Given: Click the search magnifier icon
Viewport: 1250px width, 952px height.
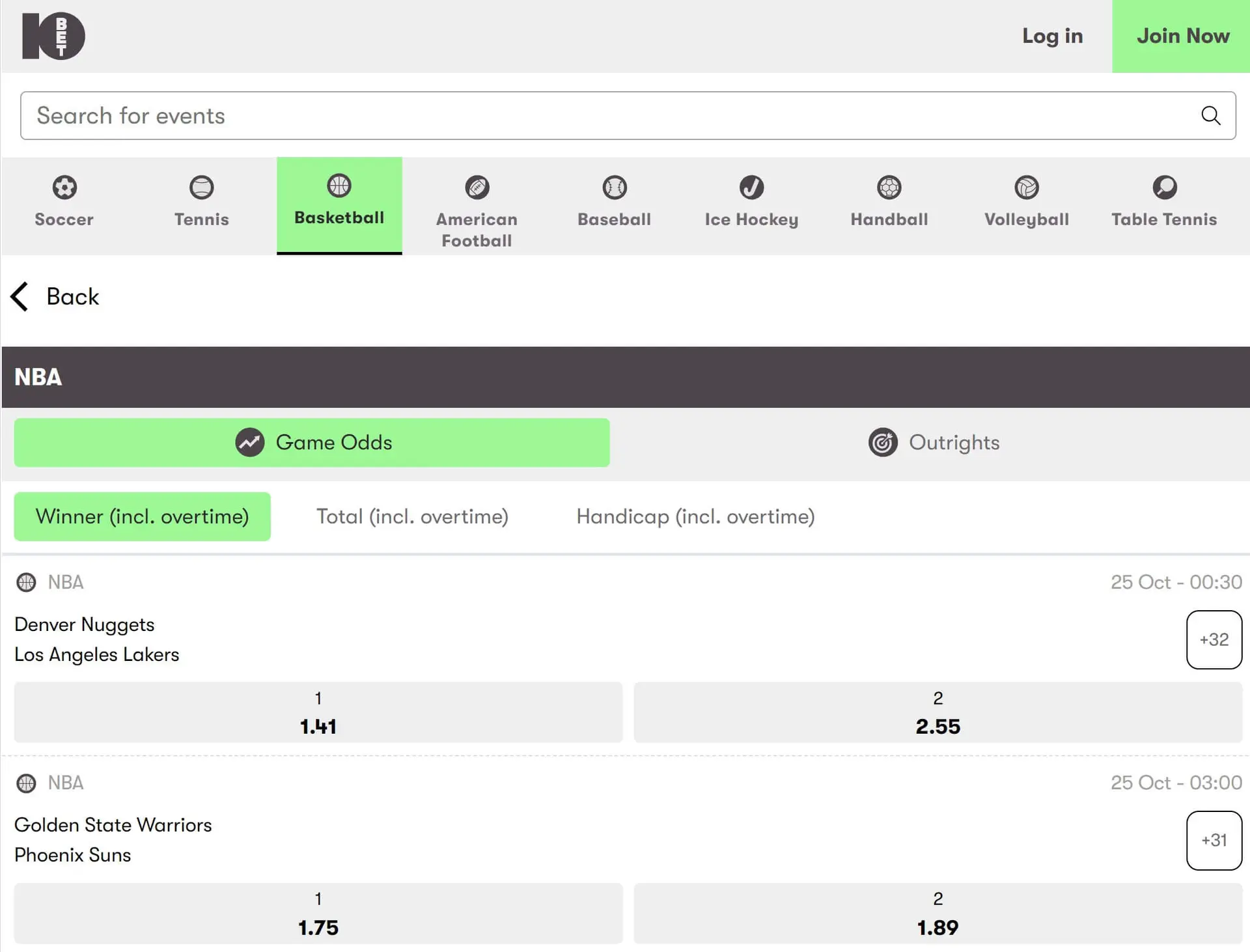Looking at the screenshot, I should pyautogui.click(x=1210, y=115).
